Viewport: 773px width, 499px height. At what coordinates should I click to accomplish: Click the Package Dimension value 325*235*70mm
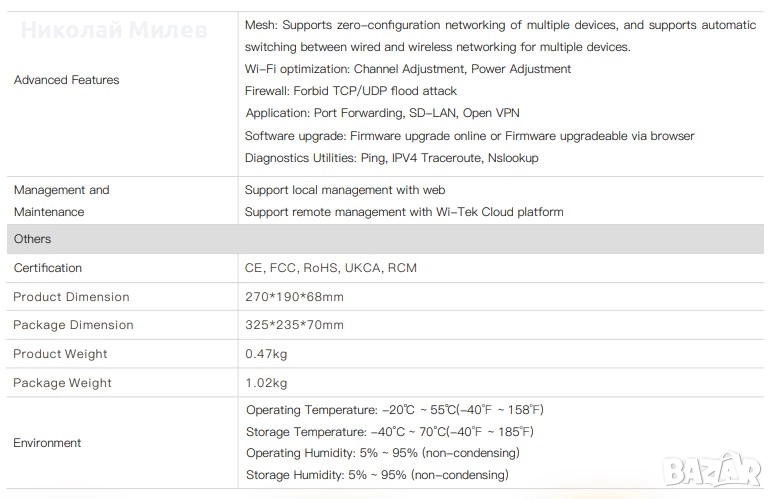(x=294, y=325)
